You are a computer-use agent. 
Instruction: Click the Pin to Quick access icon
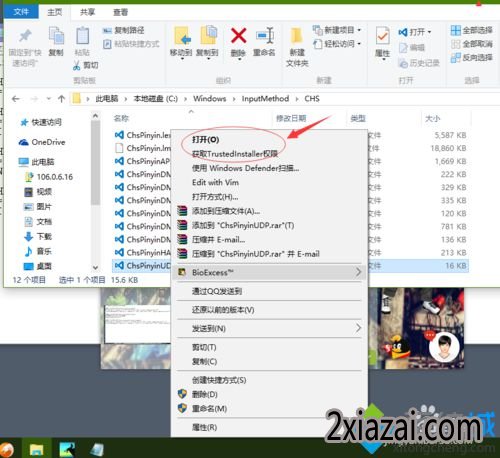click(x=25, y=36)
